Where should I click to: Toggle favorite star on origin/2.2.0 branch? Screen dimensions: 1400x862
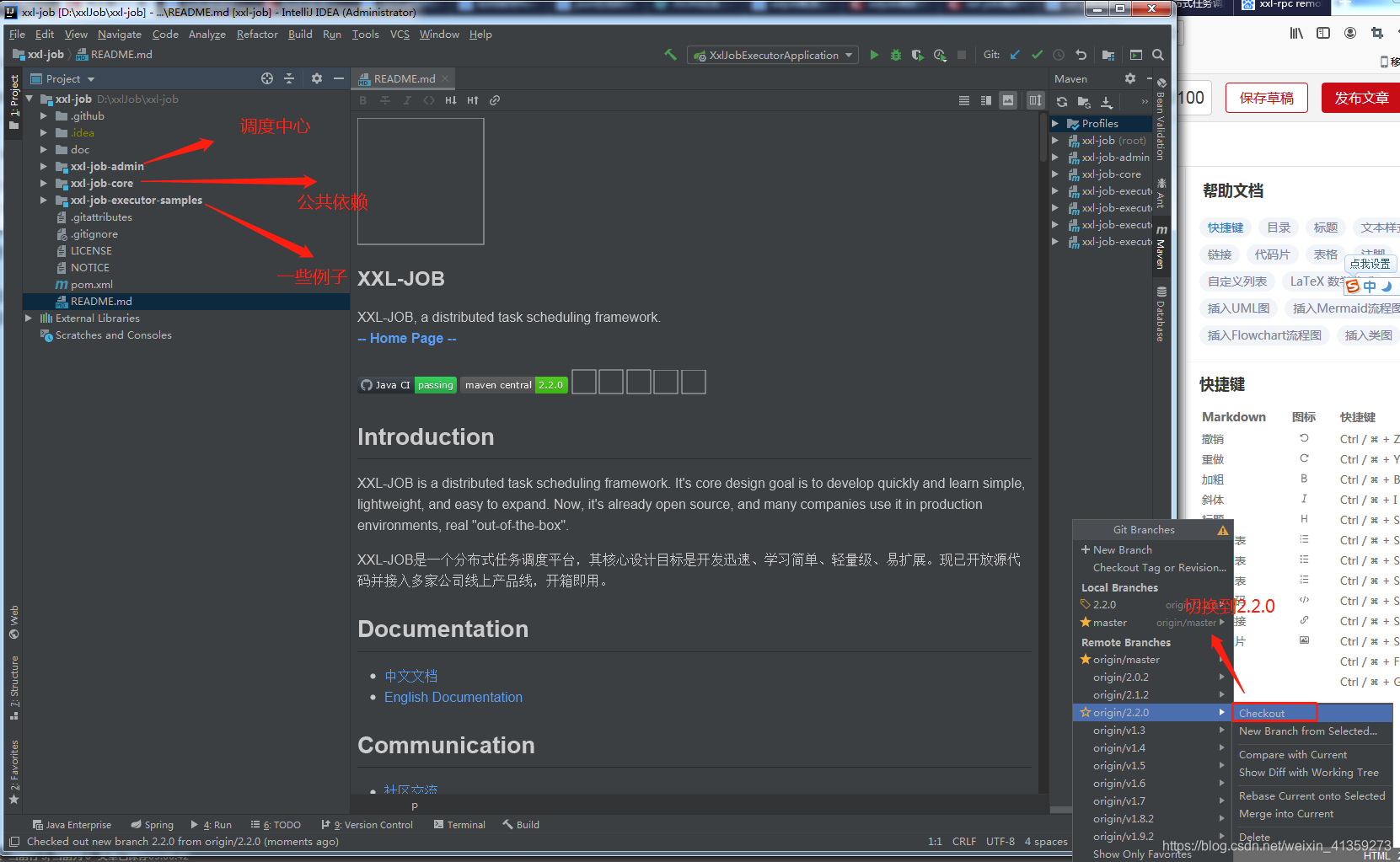1086,713
